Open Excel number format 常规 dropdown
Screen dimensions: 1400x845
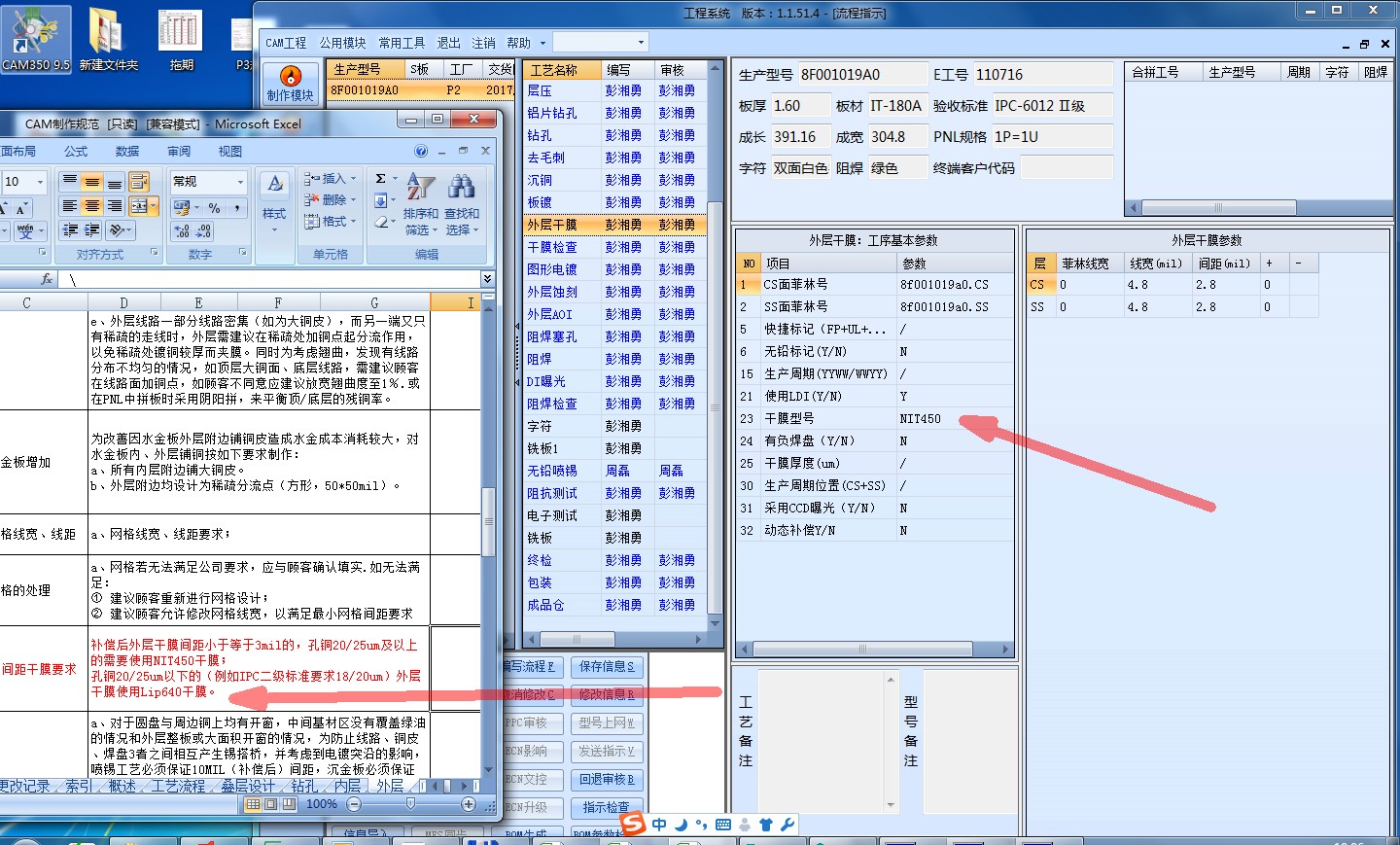coord(240,182)
